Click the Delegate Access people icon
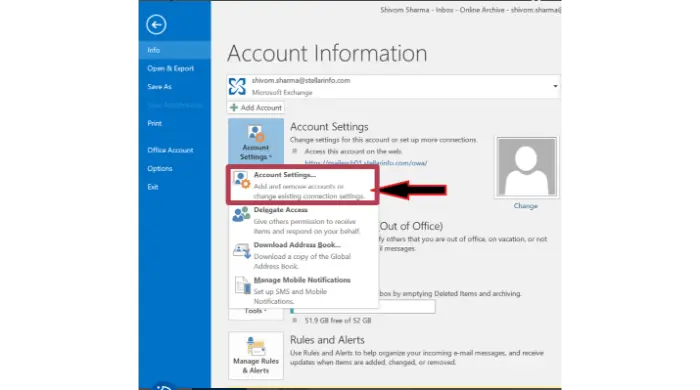The height and width of the screenshot is (390, 700). pyautogui.click(x=241, y=214)
